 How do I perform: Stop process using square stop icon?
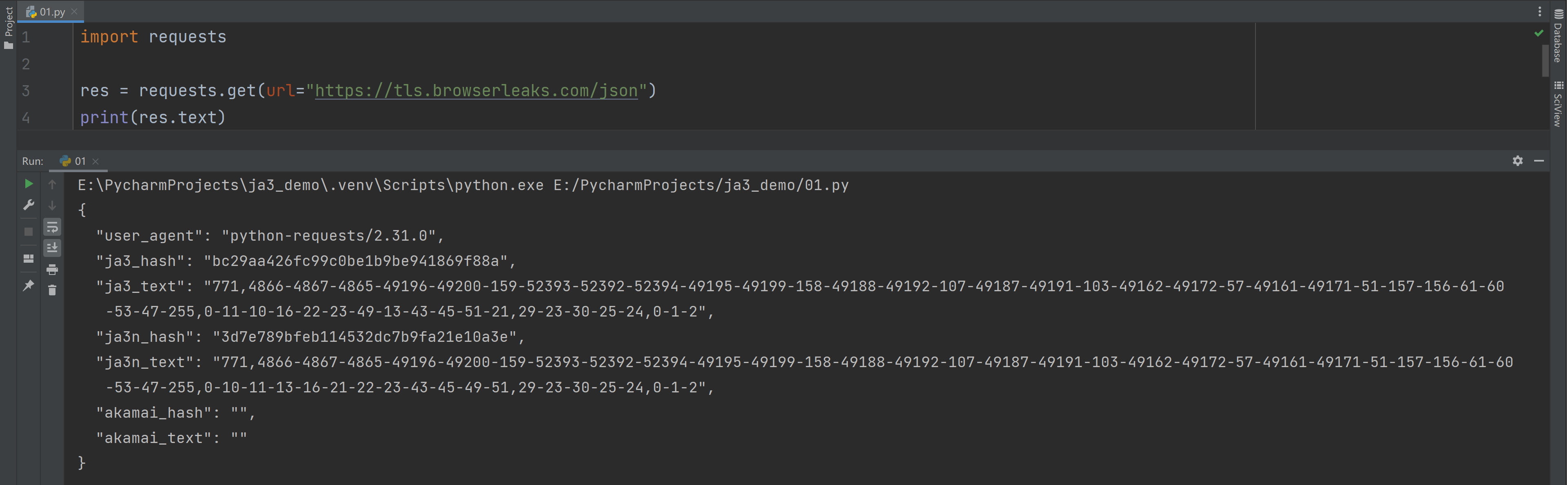29,232
